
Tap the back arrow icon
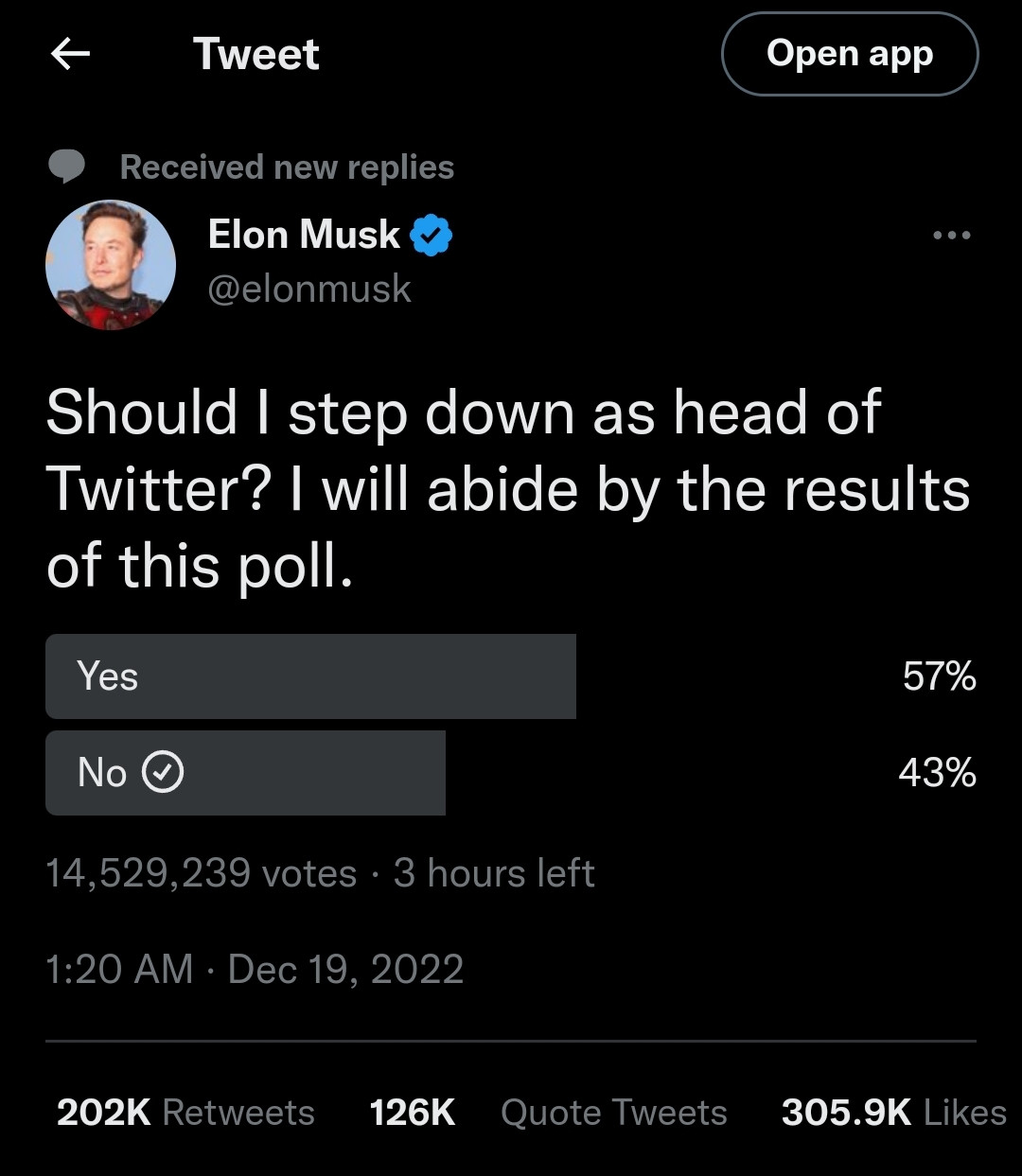[70, 54]
